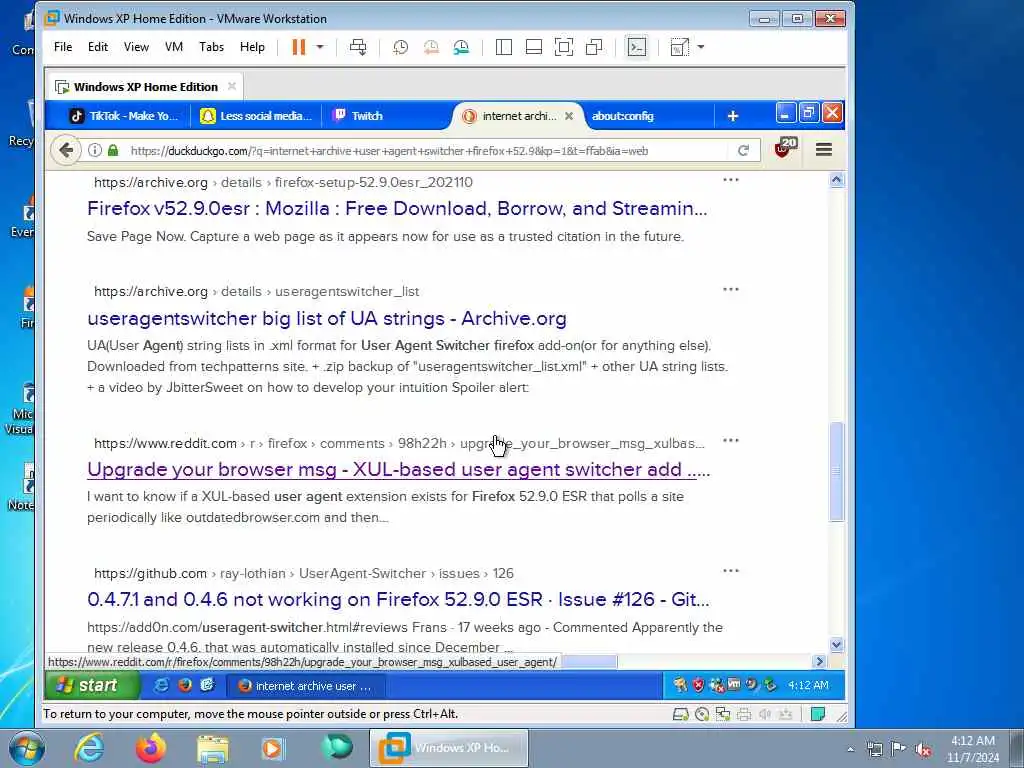Viewport: 1024px width, 768px height.
Task: Click the VMware green message log icon
Action: pos(818,714)
